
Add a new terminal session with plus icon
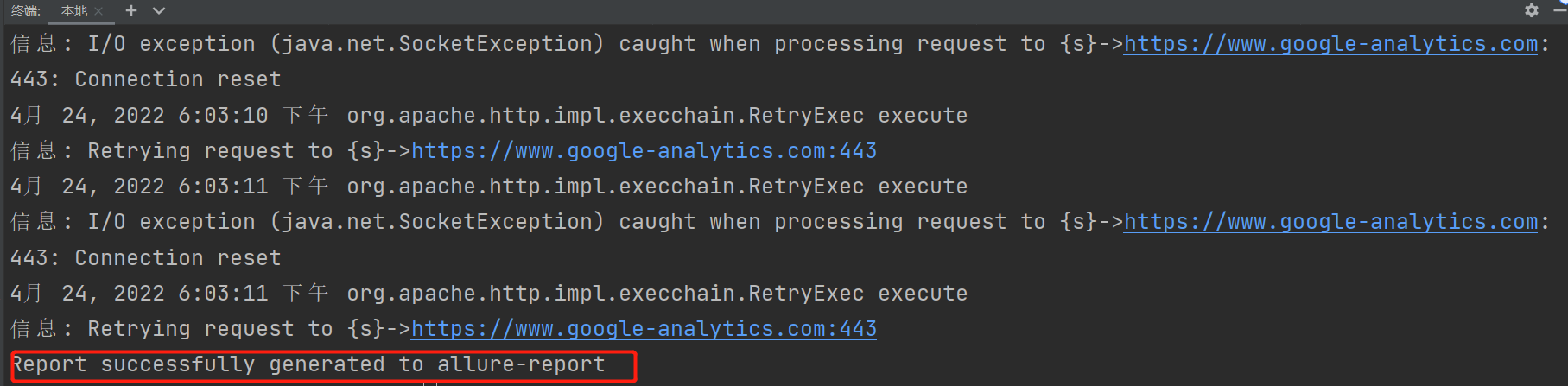[131, 10]
